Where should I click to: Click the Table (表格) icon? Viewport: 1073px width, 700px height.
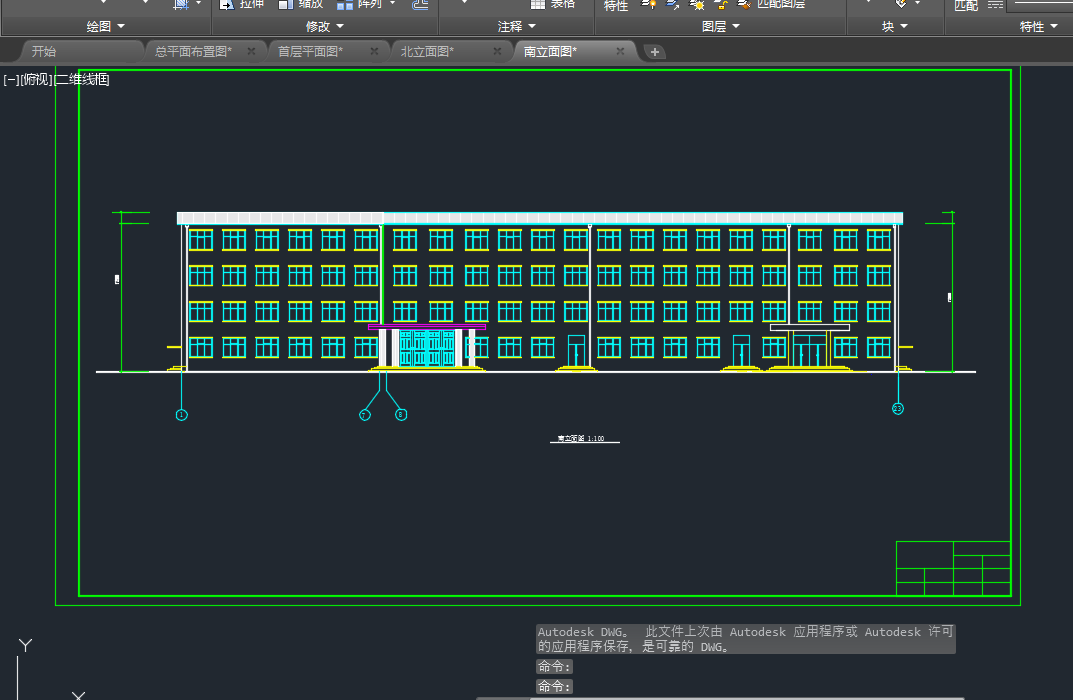tap(538, 4)
